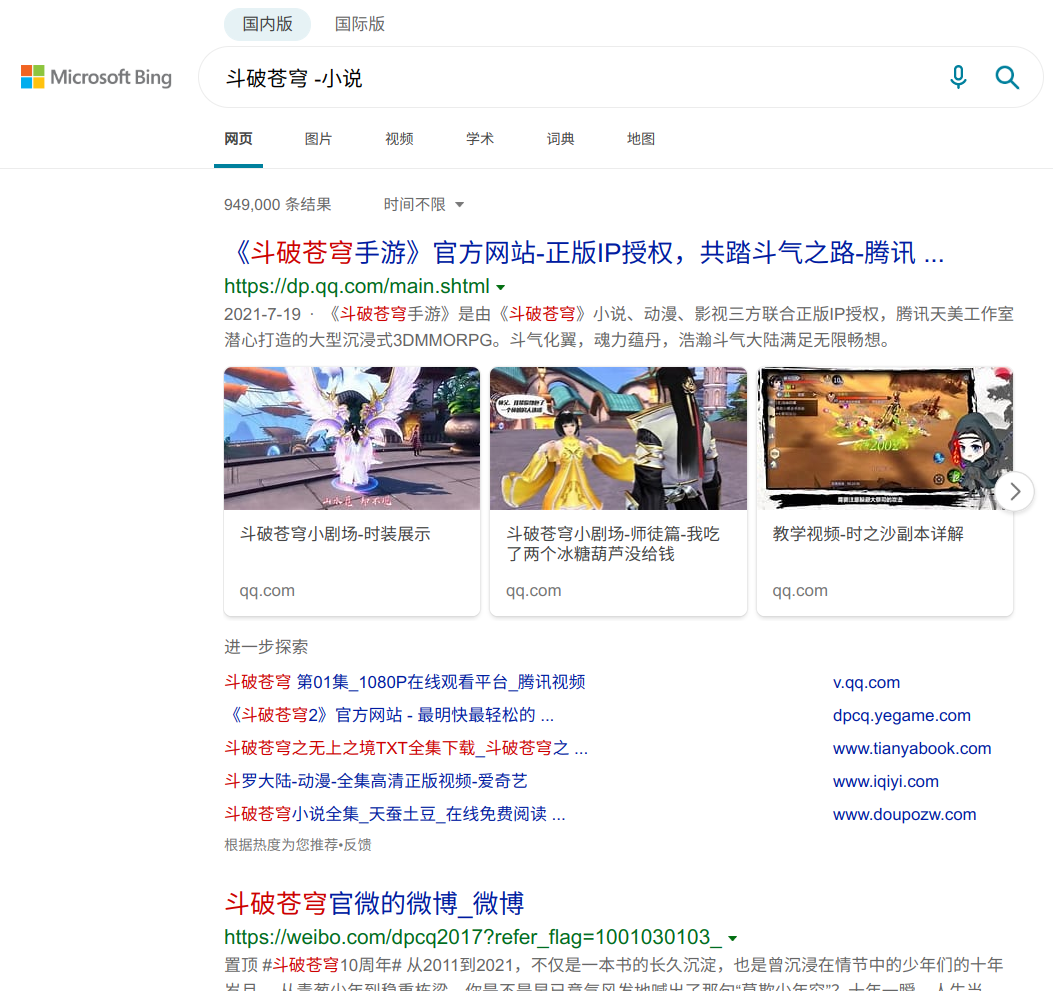Click the 949,000 条结果 count text

coord(277,204)
